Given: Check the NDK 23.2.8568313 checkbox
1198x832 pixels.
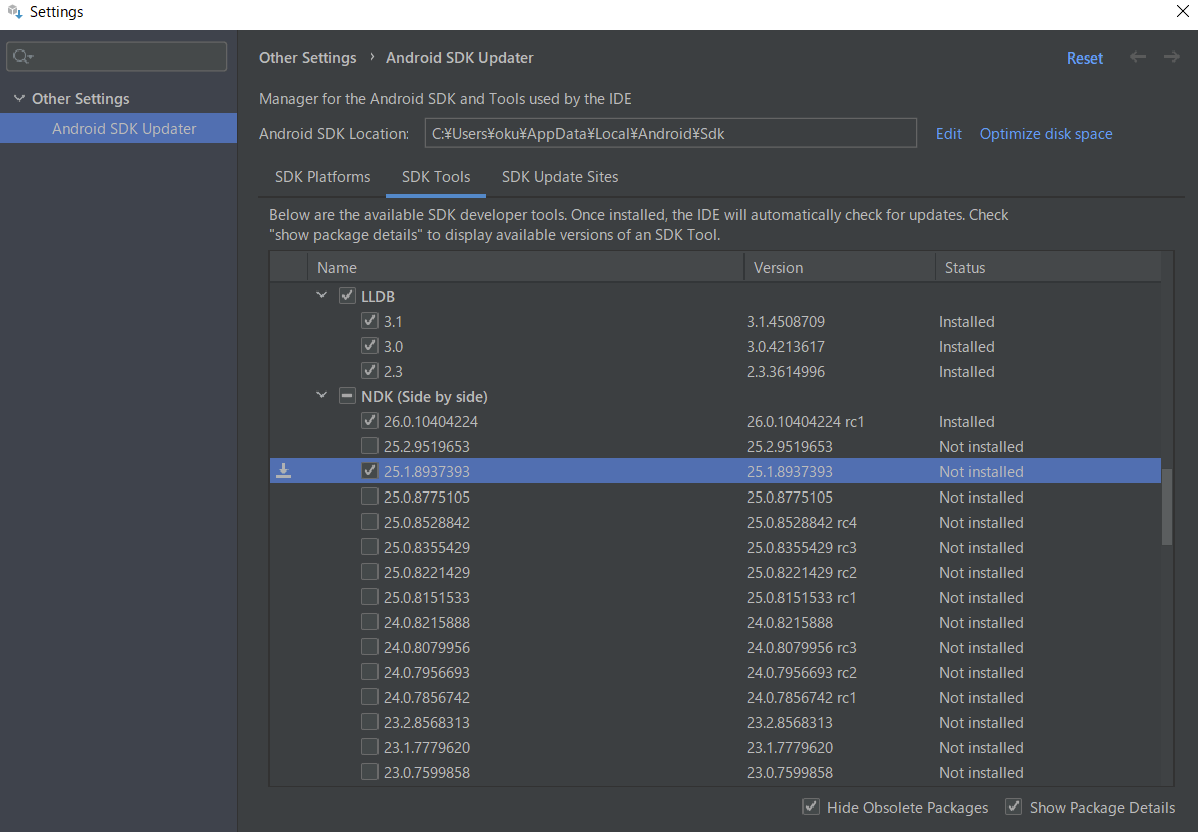Looking at the screenshot, I should [x=370, y=721].
